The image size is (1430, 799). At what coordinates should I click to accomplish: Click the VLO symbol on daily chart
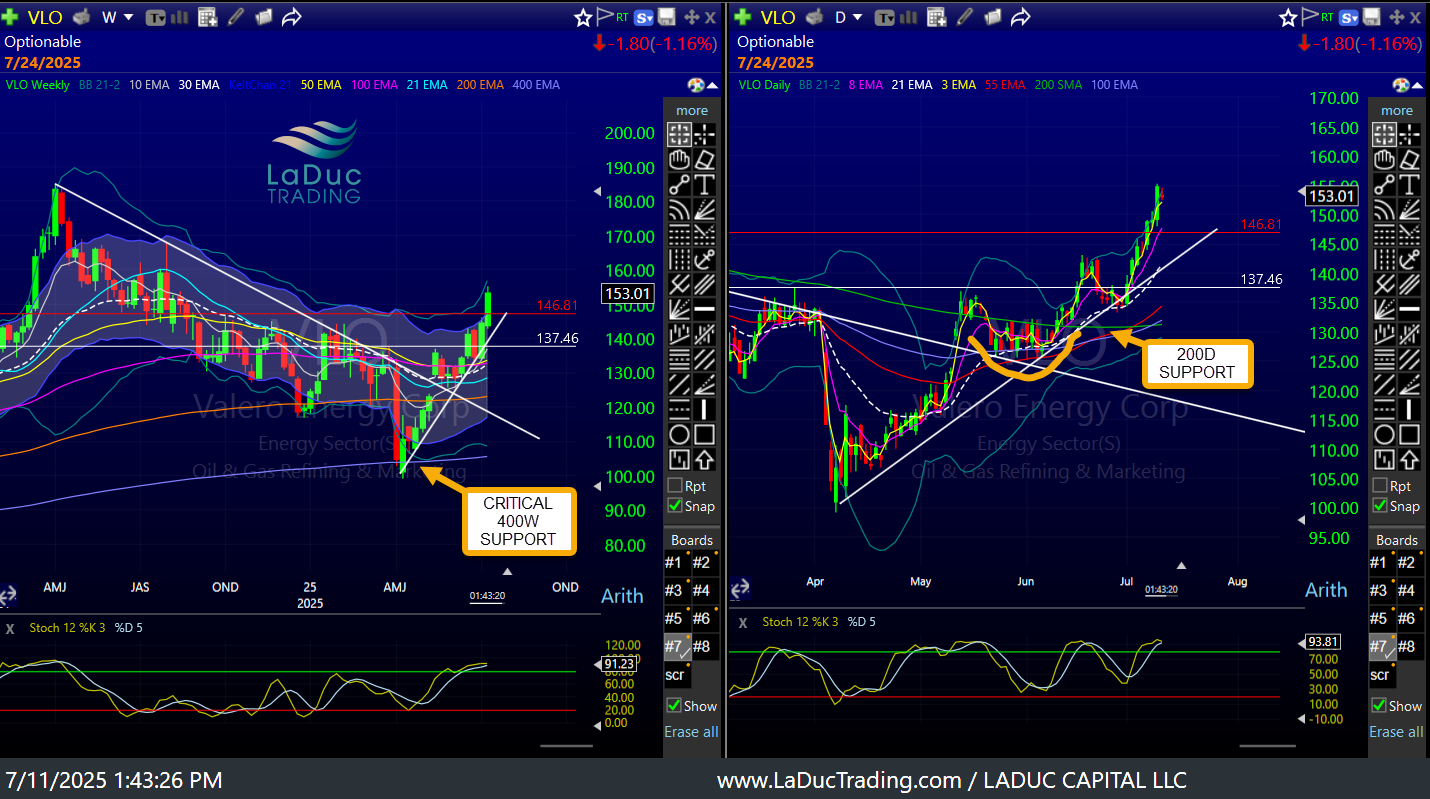tap(778, 17)
